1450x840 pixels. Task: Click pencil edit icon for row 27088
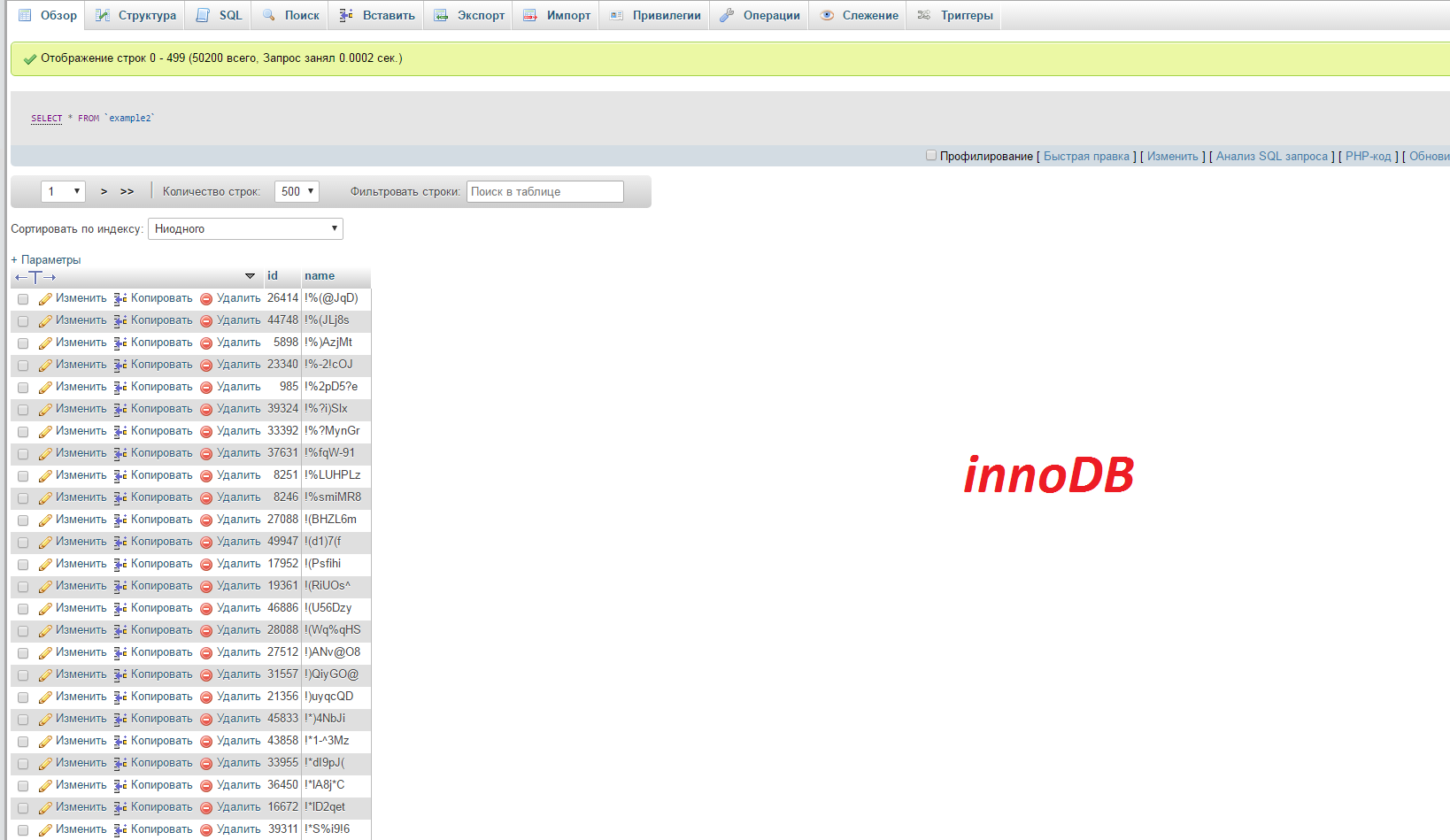pyautogui.click(x=45, y=520)
